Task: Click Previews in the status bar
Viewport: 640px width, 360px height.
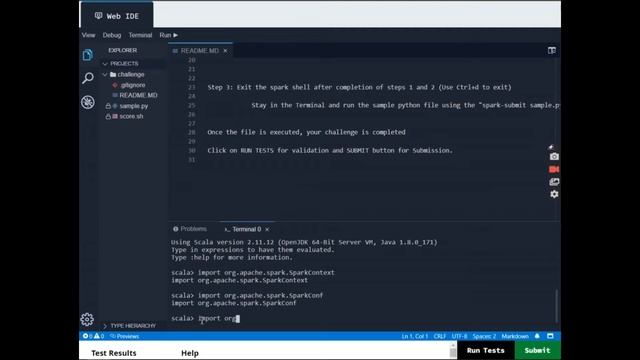Action: (x=125, y=336)
